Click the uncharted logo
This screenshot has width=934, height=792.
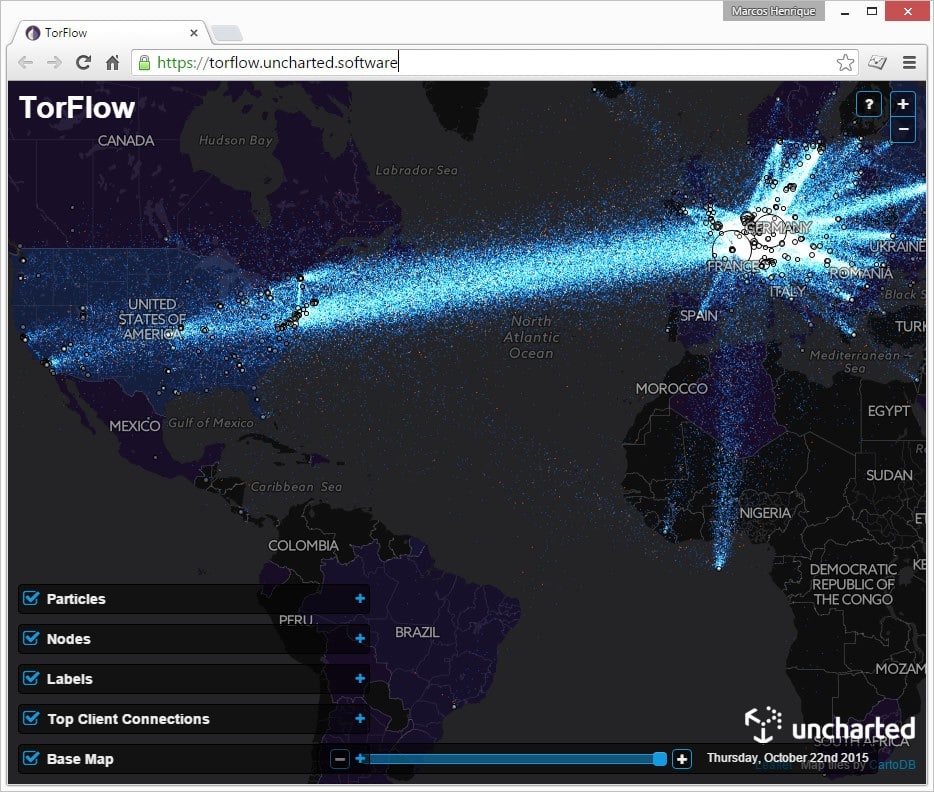click(x=830, y=725)
